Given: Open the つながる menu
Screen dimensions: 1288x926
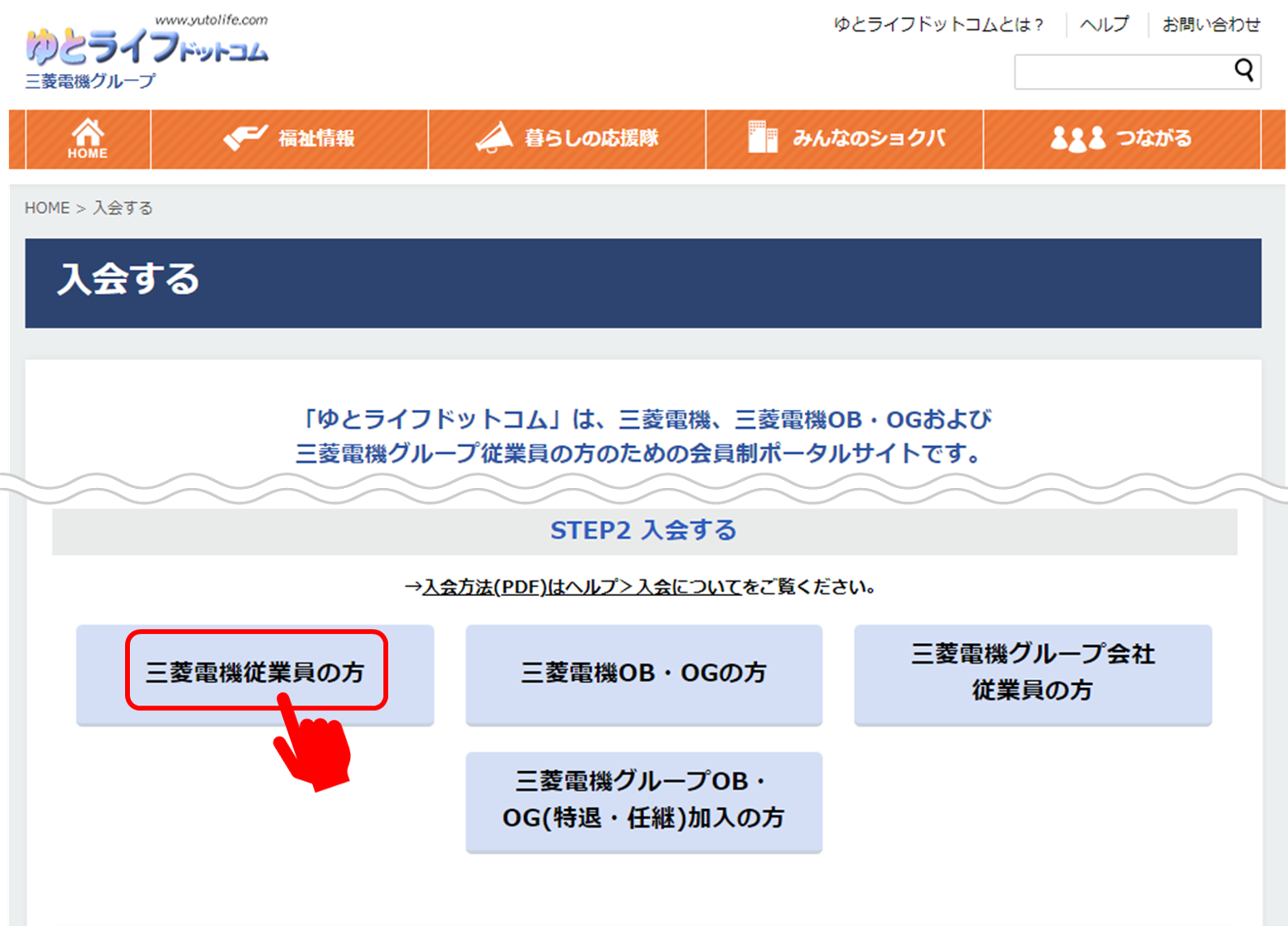Looking at the screenshot, I should pos(1122,138).
